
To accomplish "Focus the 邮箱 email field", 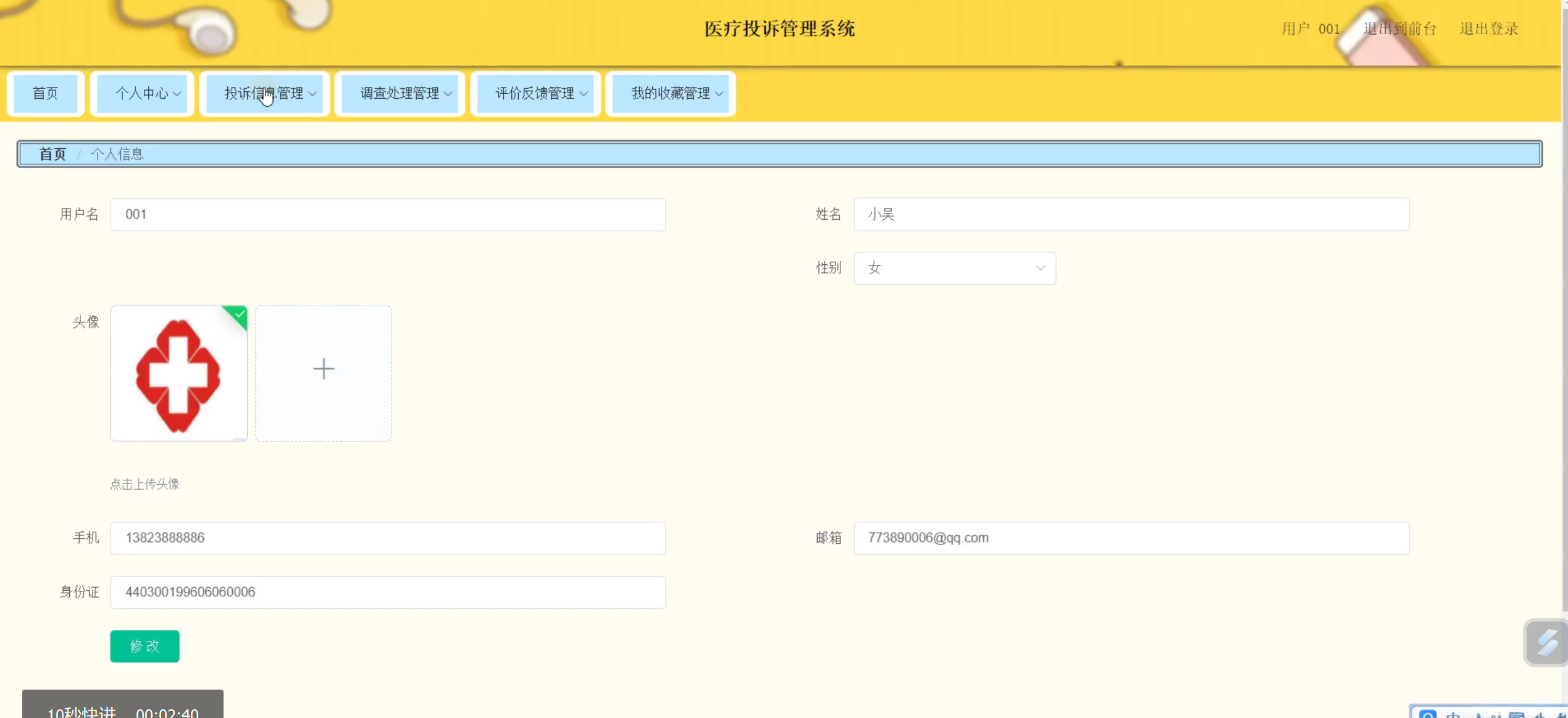I will tap(1131, 538).
